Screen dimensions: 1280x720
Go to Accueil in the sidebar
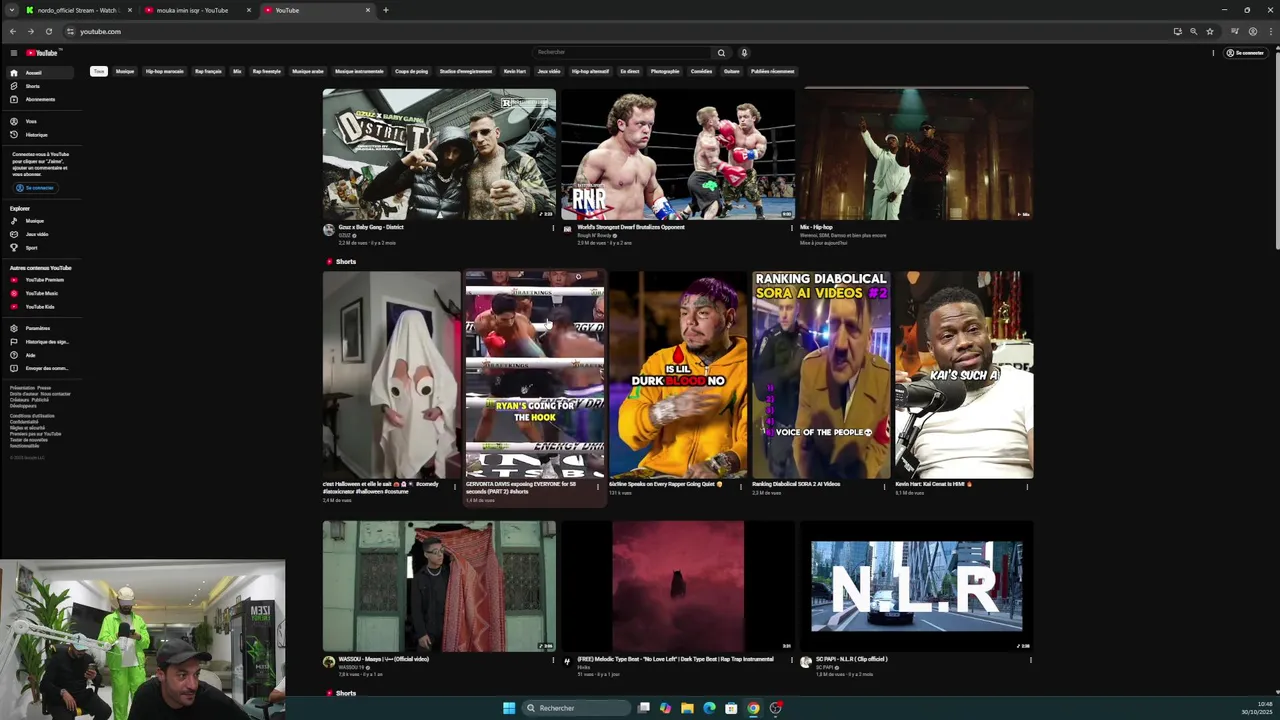[41, 73]
